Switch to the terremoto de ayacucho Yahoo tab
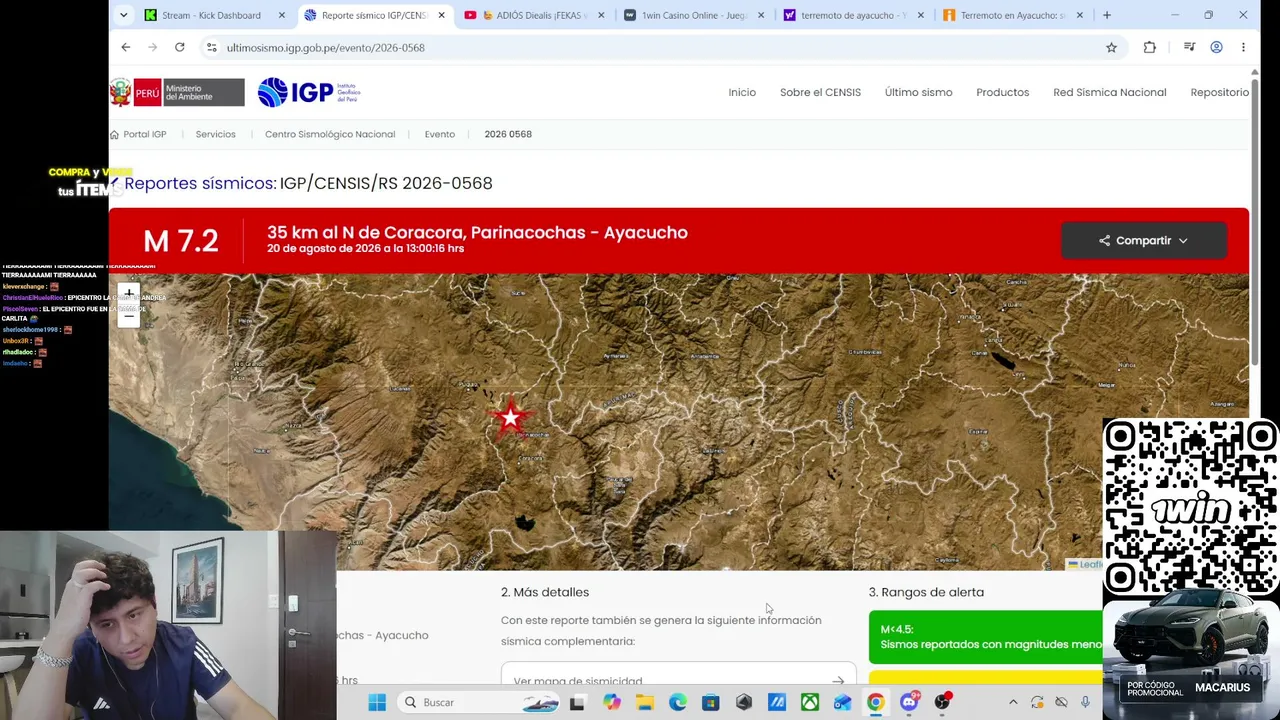This screenshot has width=1280, height=720. click(x=853, y=15)
